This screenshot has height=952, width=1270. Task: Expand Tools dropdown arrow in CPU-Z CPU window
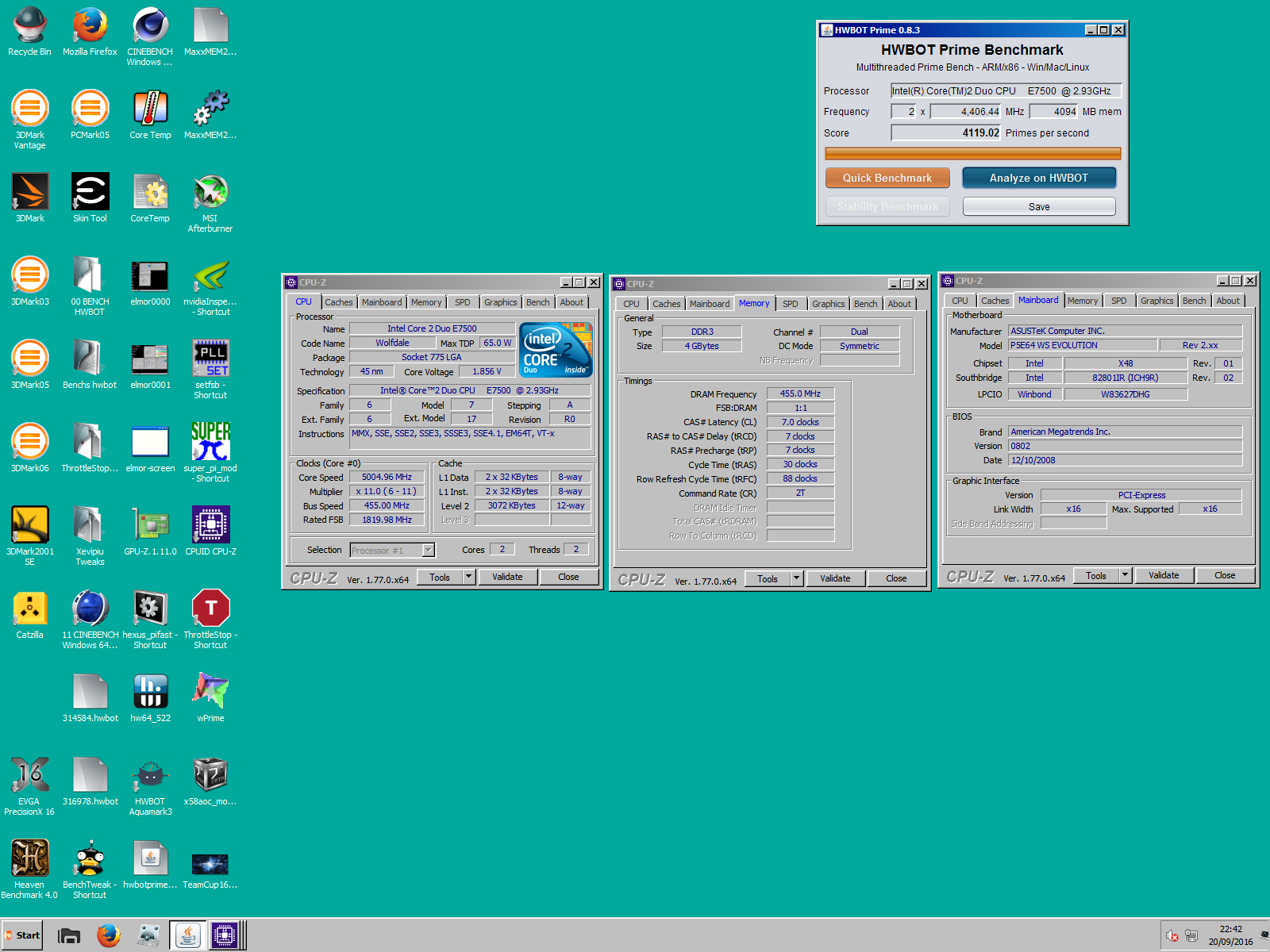468,577
